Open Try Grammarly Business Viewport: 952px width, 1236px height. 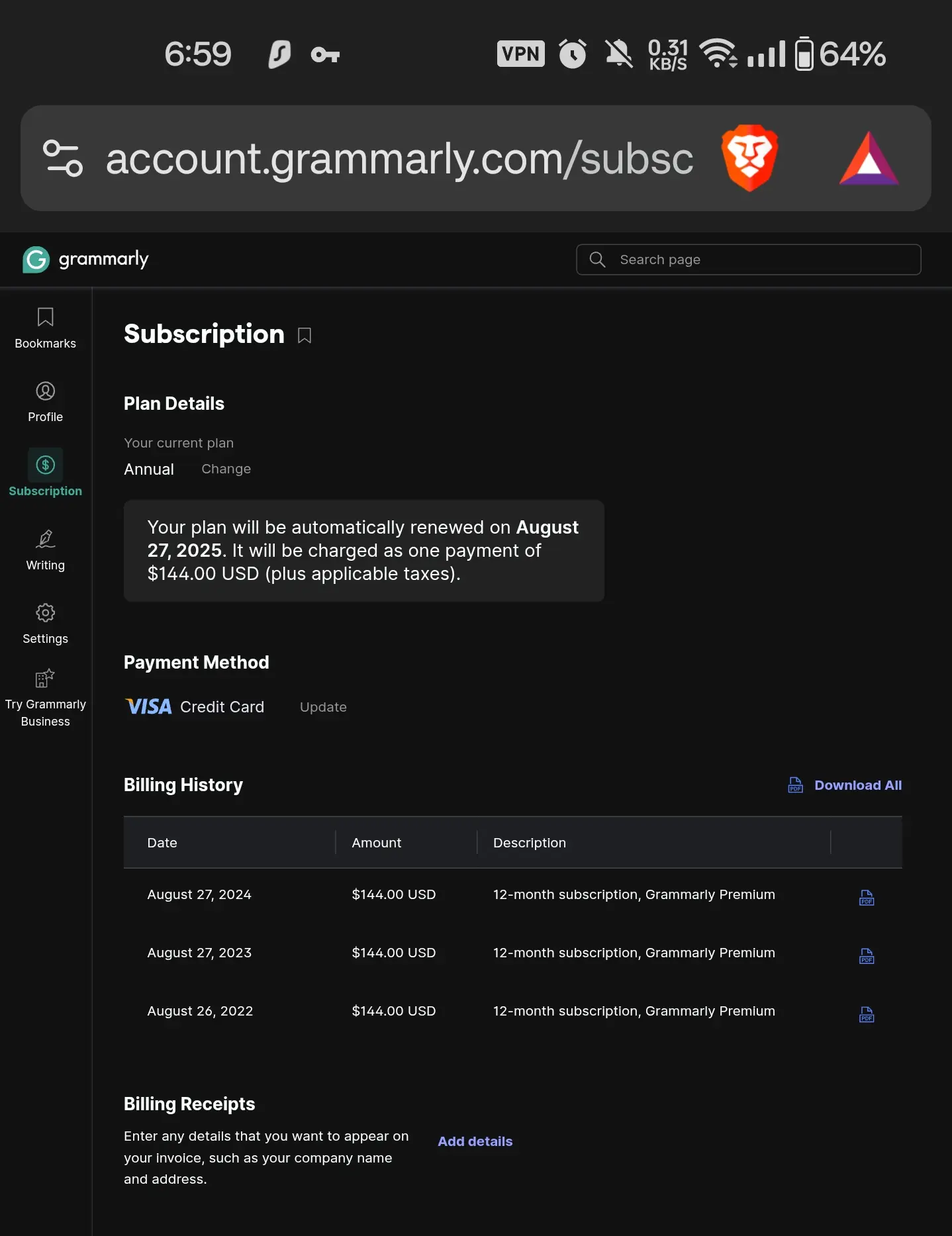45,698
